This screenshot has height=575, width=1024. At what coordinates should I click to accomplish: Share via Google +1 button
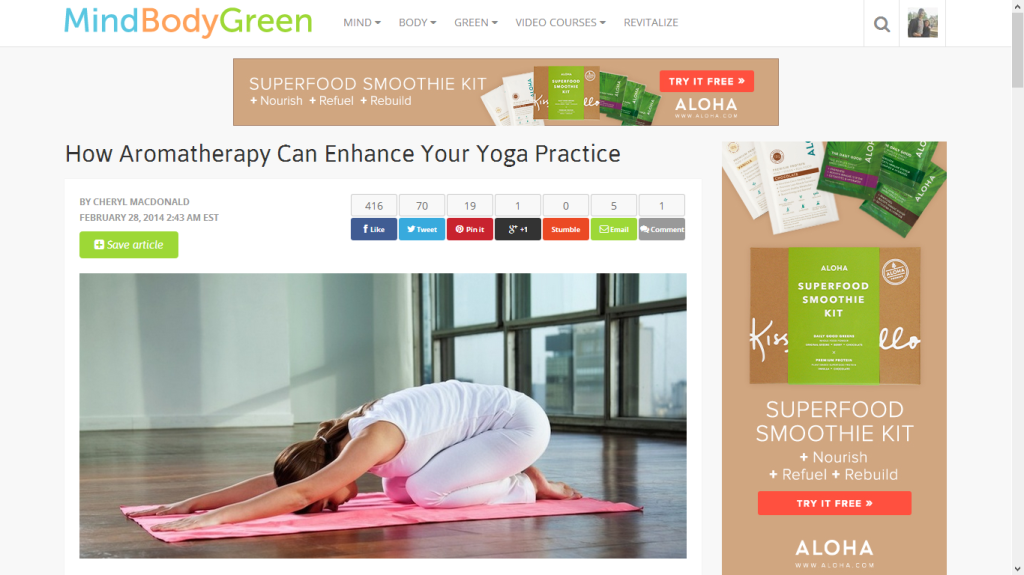coord(518,229)
